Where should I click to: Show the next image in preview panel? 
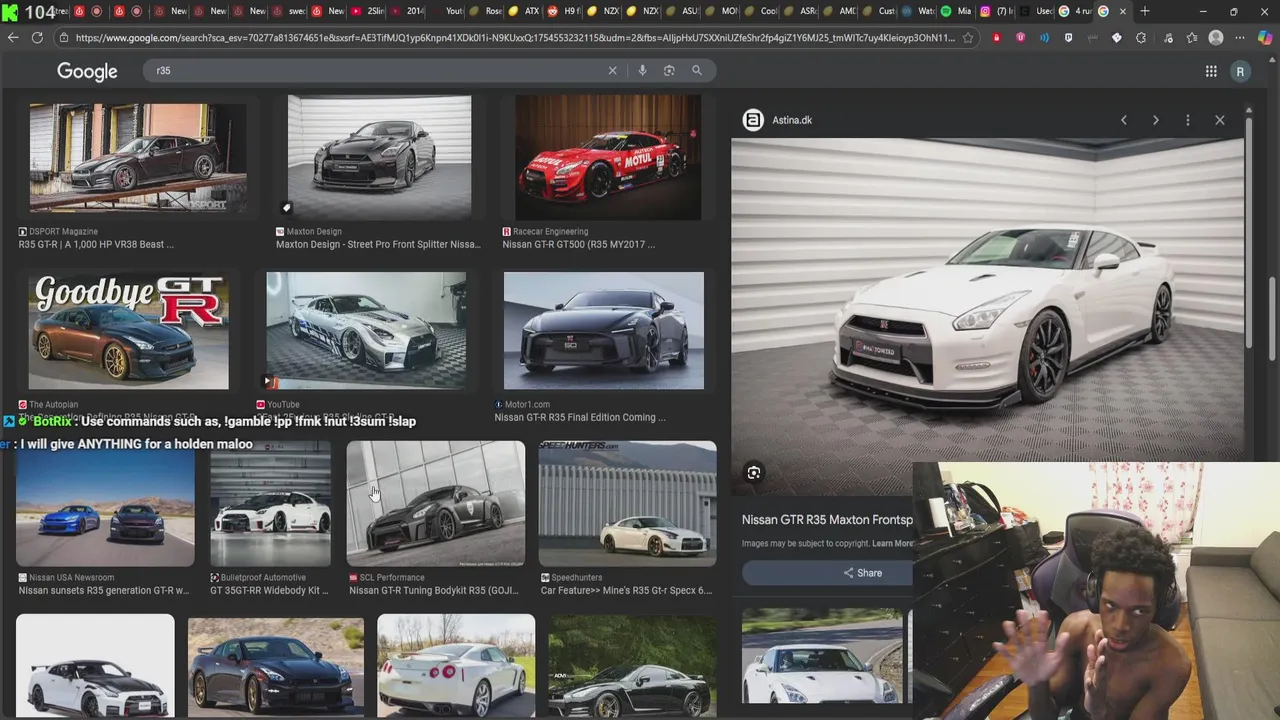(1156, 120)
